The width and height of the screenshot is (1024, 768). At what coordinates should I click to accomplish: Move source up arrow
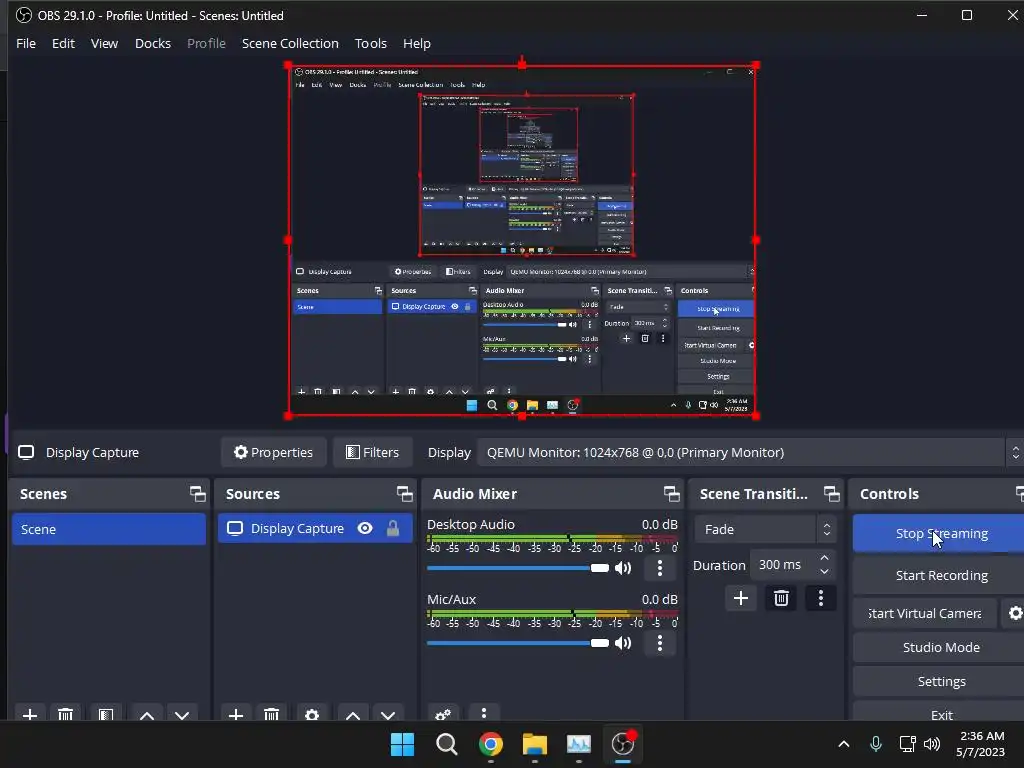click(x=353, y=714)
